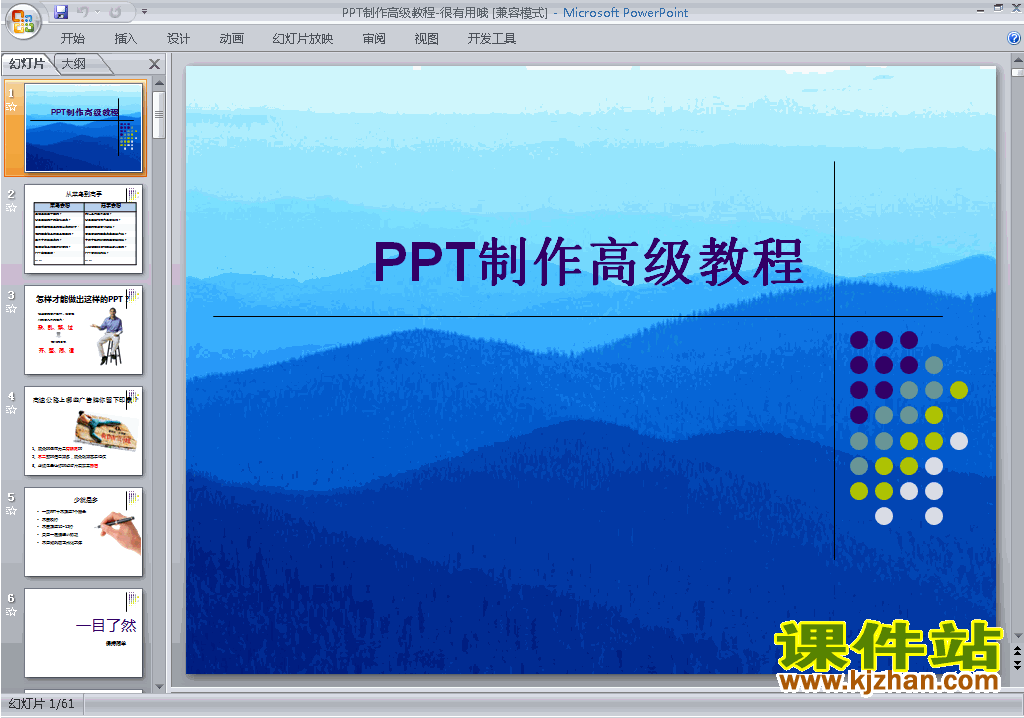Click main slide scrollbar up arrow

pyautogui.click(x=1017, y=59)
